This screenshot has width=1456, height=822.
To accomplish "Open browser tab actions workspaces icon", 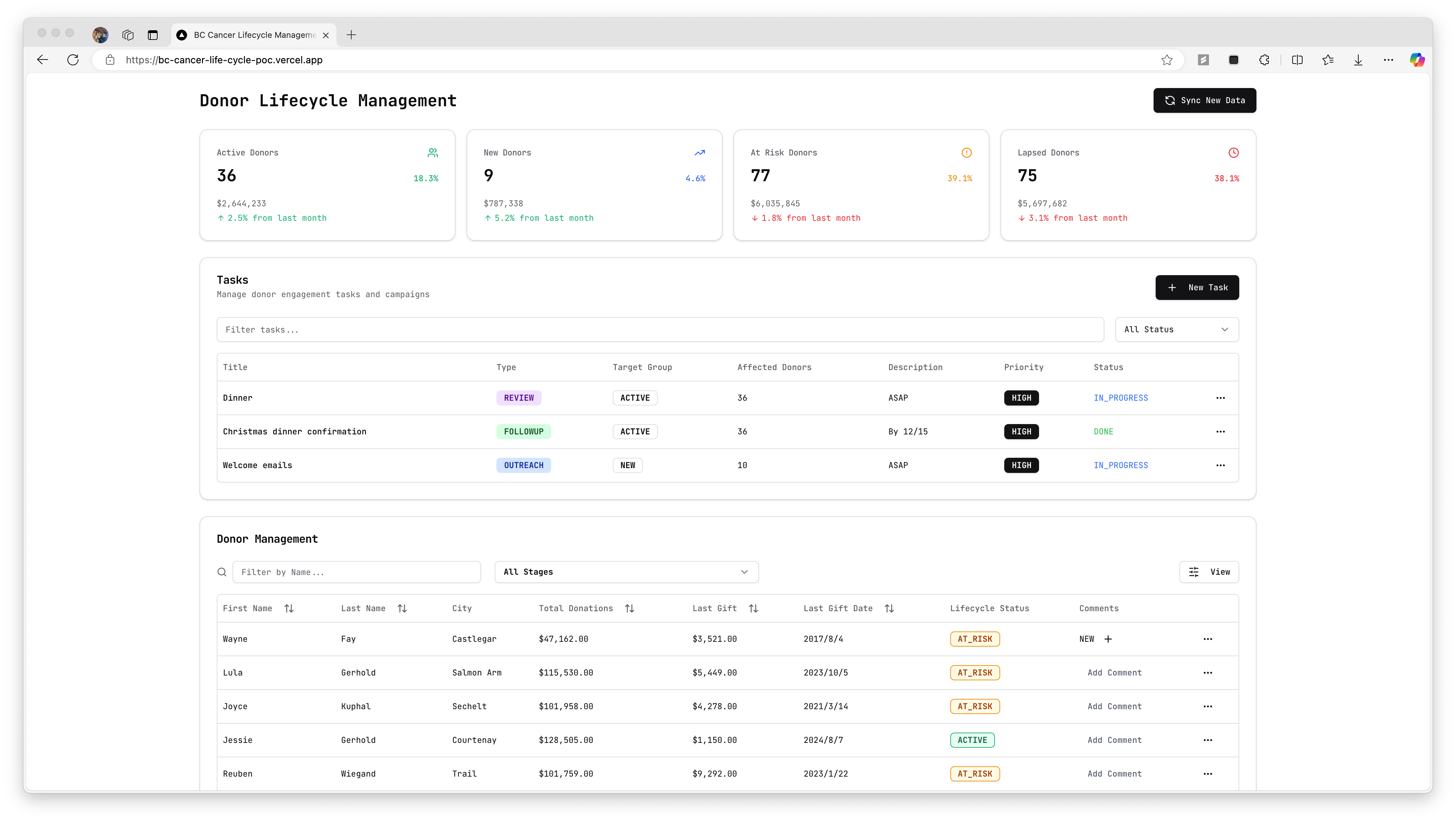I will coord(128,35).
